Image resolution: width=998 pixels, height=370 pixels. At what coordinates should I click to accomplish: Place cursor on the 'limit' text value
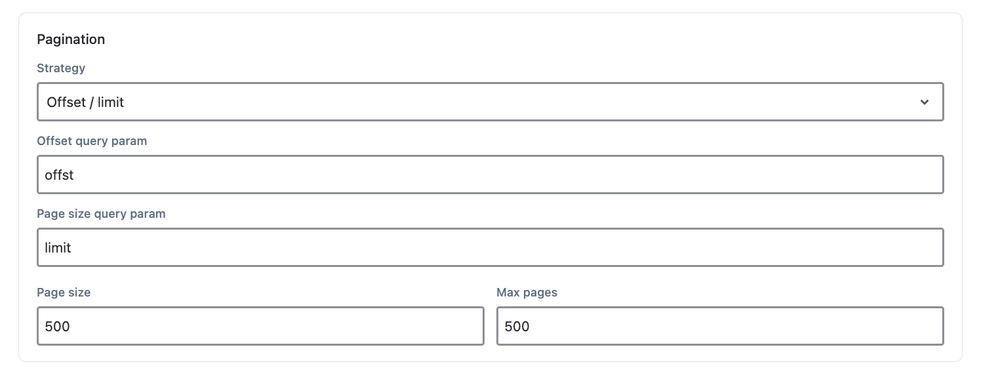(58, 248)
